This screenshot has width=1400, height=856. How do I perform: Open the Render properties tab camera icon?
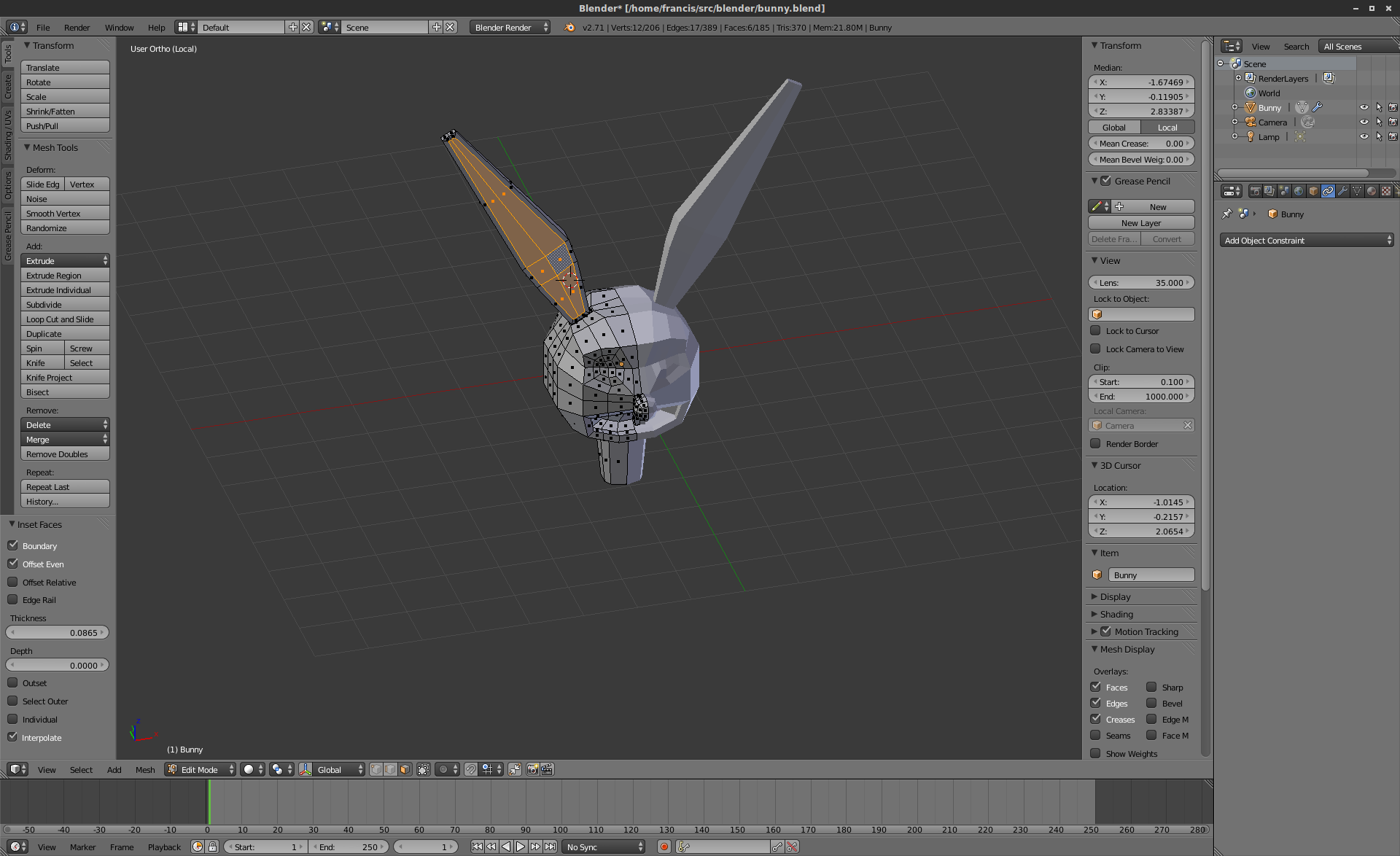pos(1255,191)
